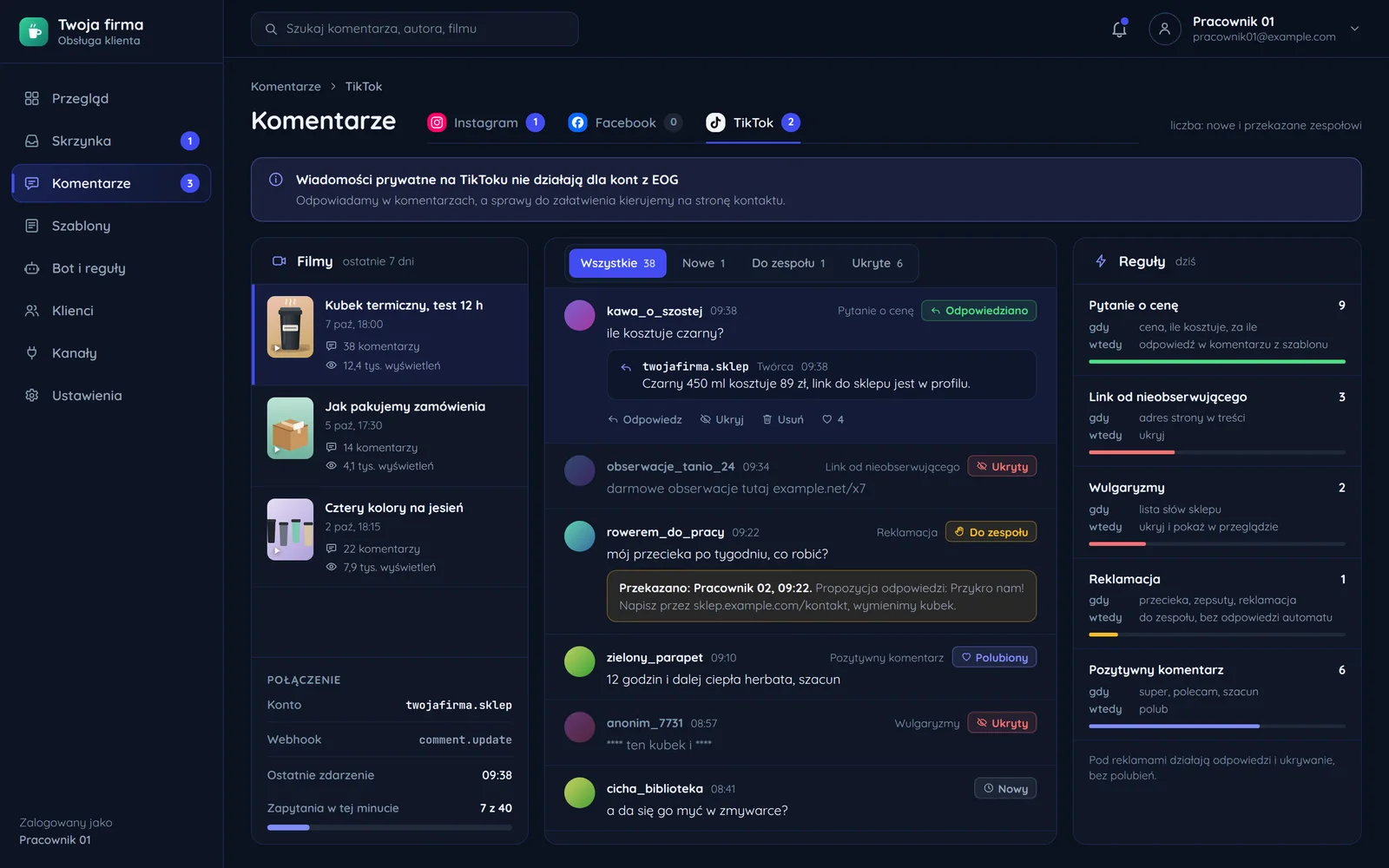
Task: Click the Zapytania w tej minucie progress bar
Action: (x=390, y=827)
